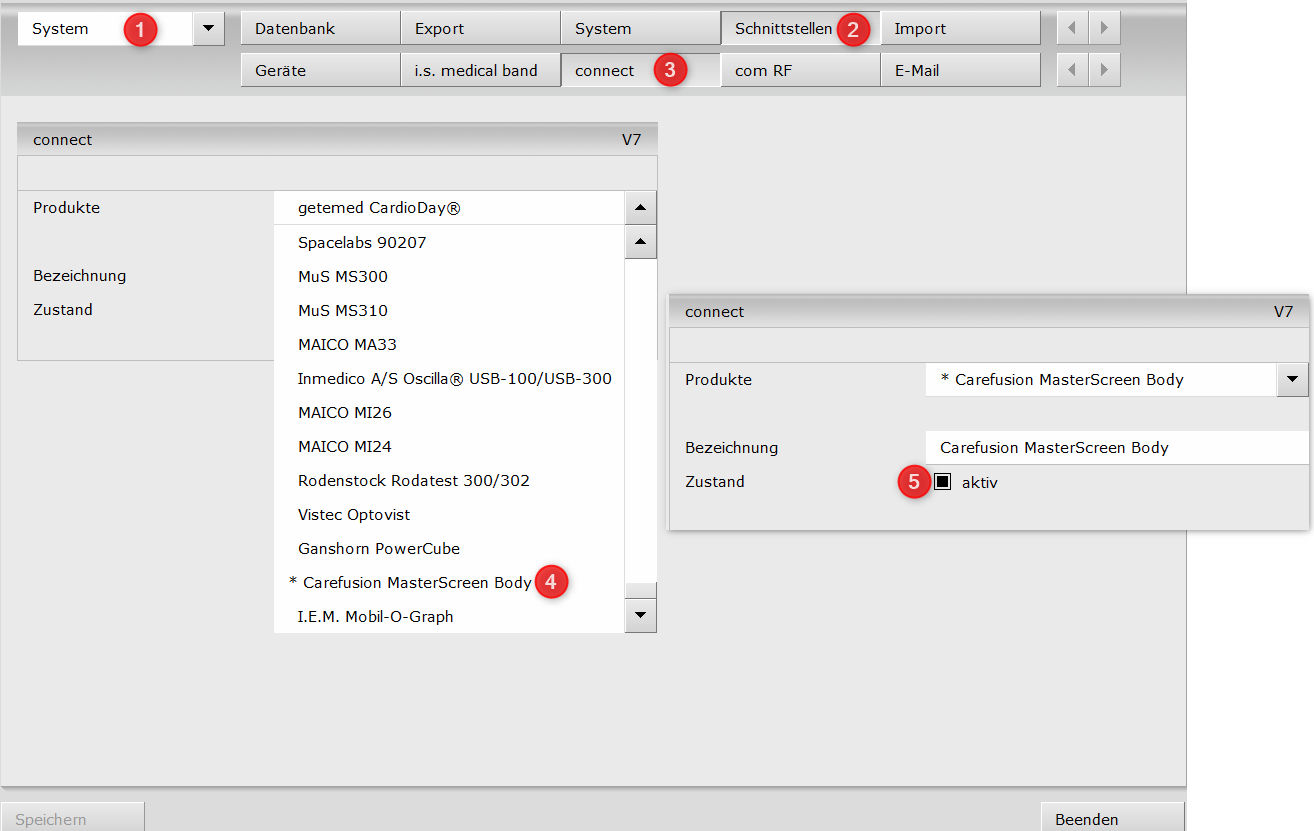
Task: Click the Beenden button
Action: [1113, 817]
